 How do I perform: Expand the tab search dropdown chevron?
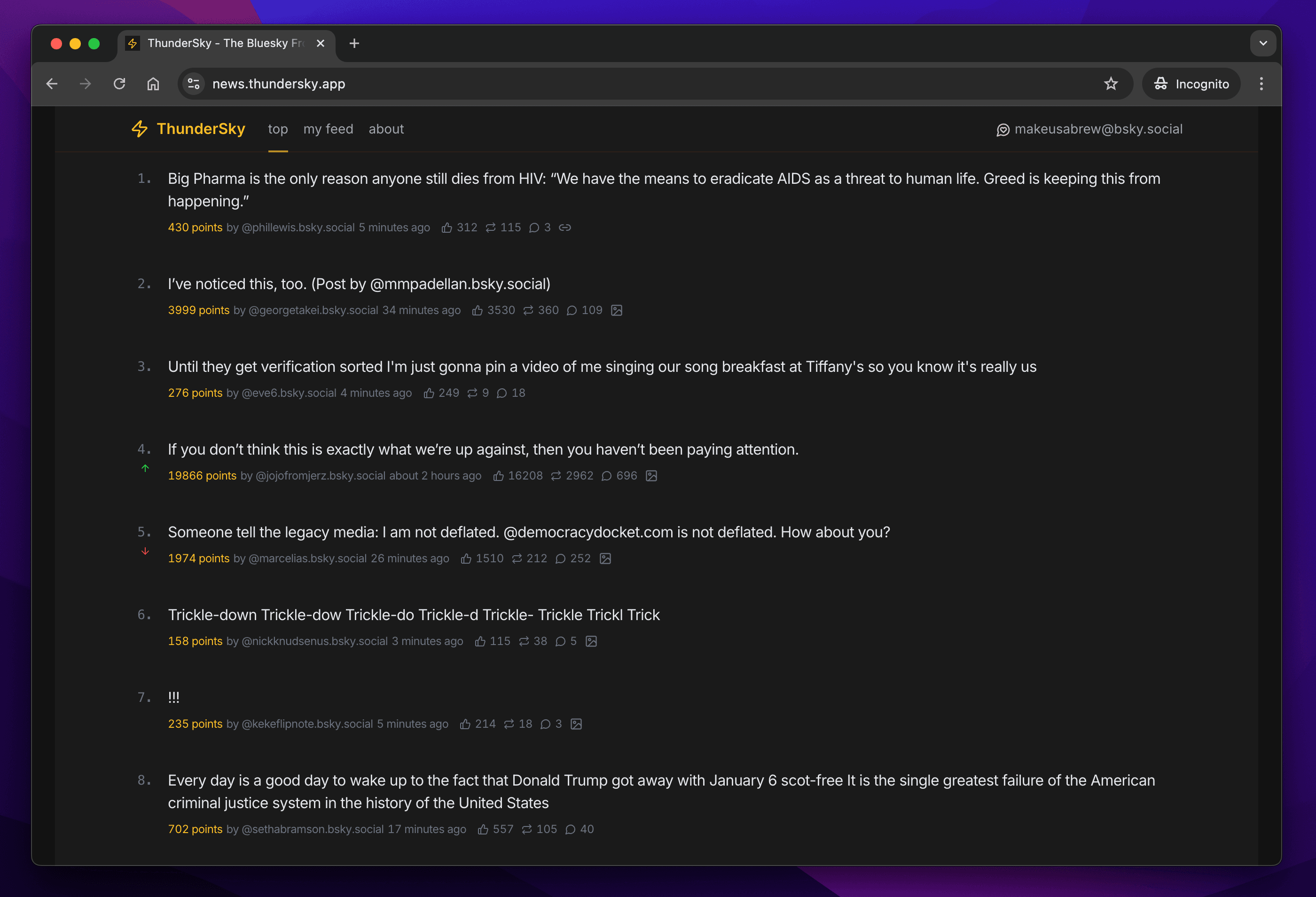(x=1263, y=43)
